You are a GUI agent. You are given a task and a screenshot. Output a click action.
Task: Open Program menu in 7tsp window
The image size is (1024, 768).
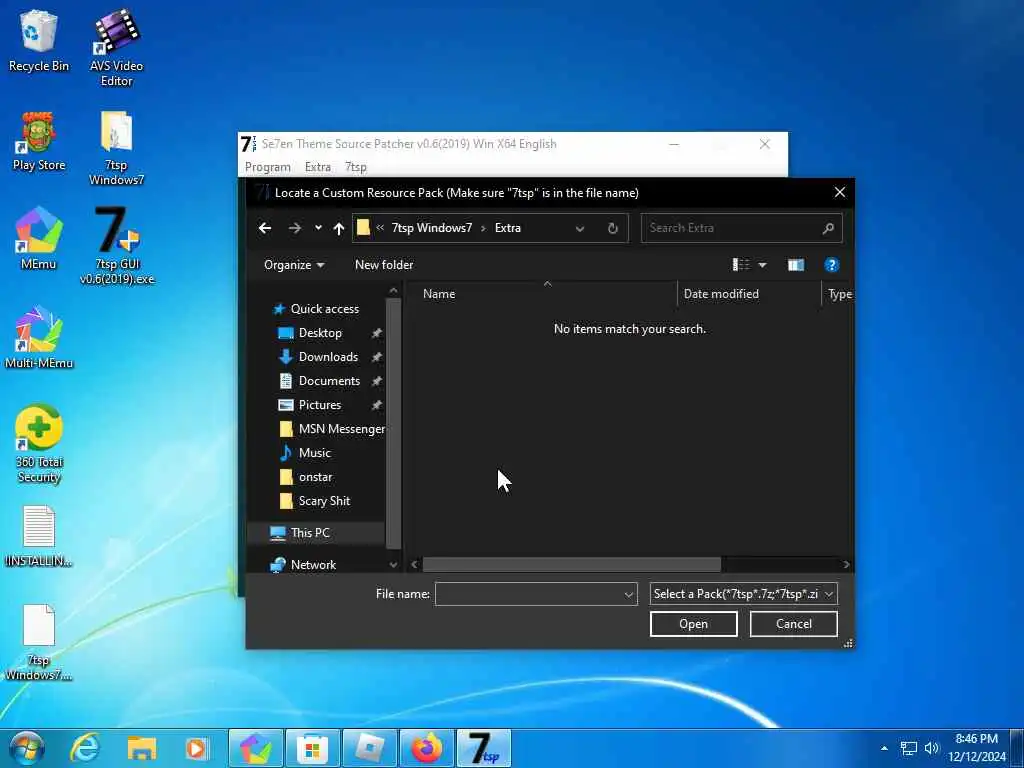pyautogui.click(x=268, y=167)
